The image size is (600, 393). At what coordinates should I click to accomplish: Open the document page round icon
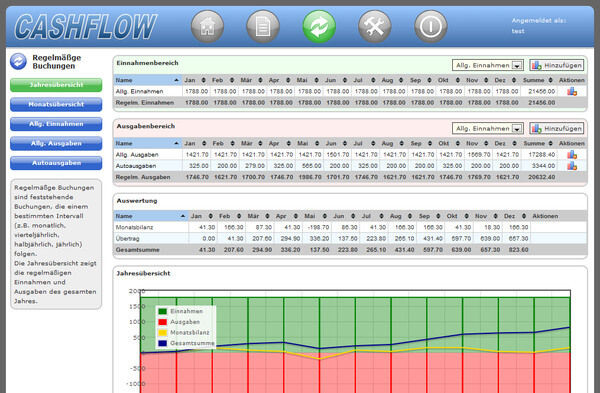click(x=263, y=26)
